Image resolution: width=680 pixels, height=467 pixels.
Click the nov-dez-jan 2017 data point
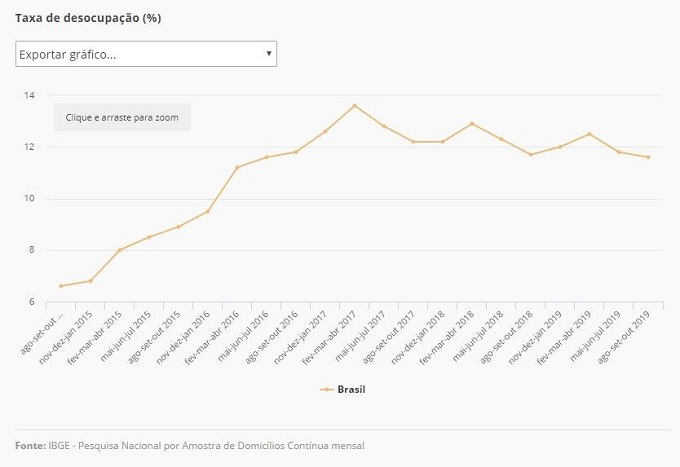click(x=325, y=131)
